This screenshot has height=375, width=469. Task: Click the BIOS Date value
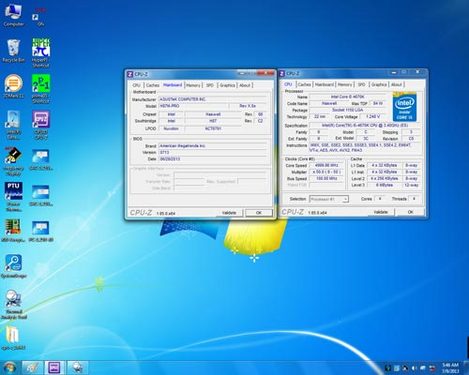[x=213, y=159]
